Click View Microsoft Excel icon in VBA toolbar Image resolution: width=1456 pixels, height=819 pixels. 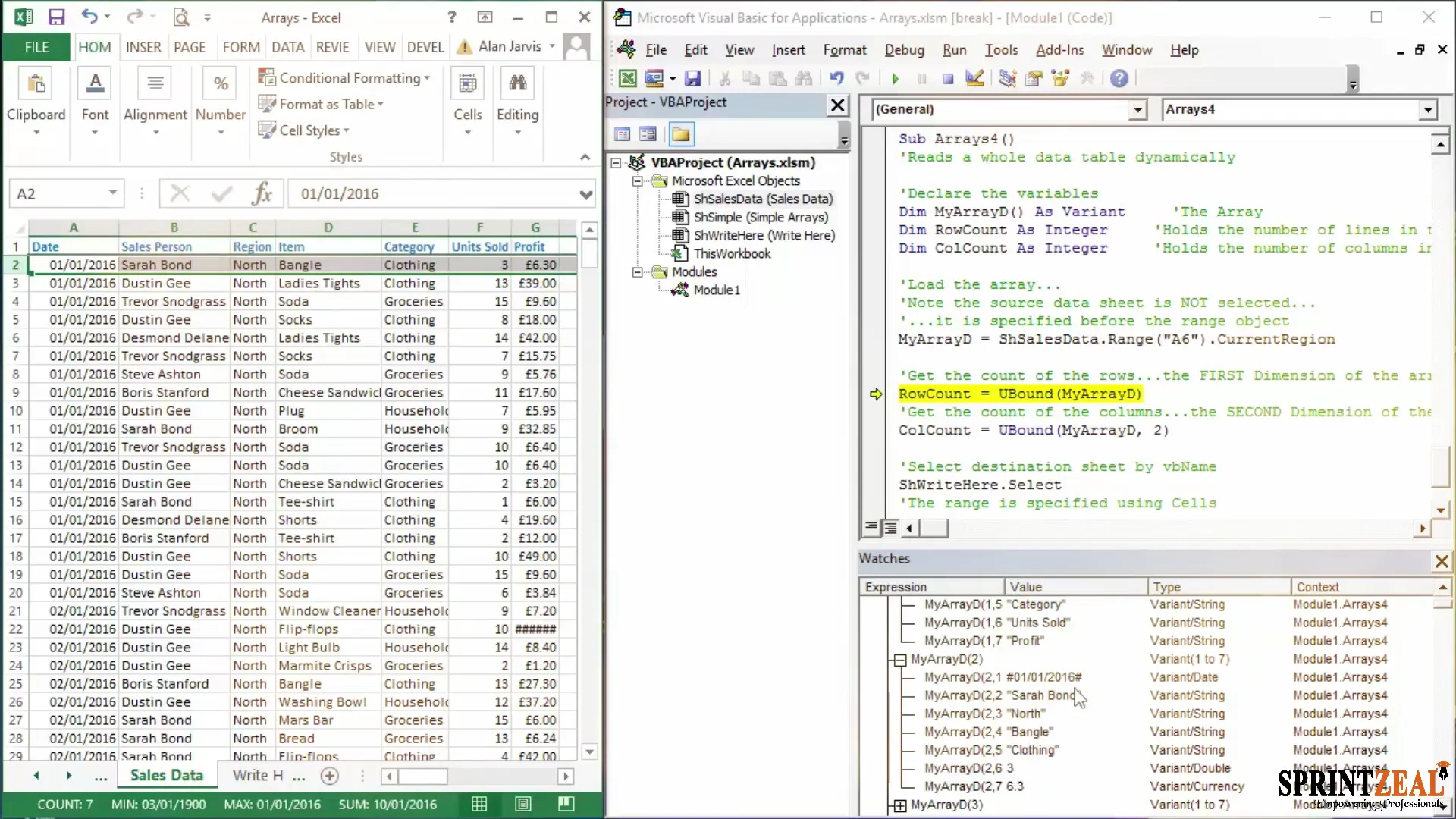[x=628, y=78]
